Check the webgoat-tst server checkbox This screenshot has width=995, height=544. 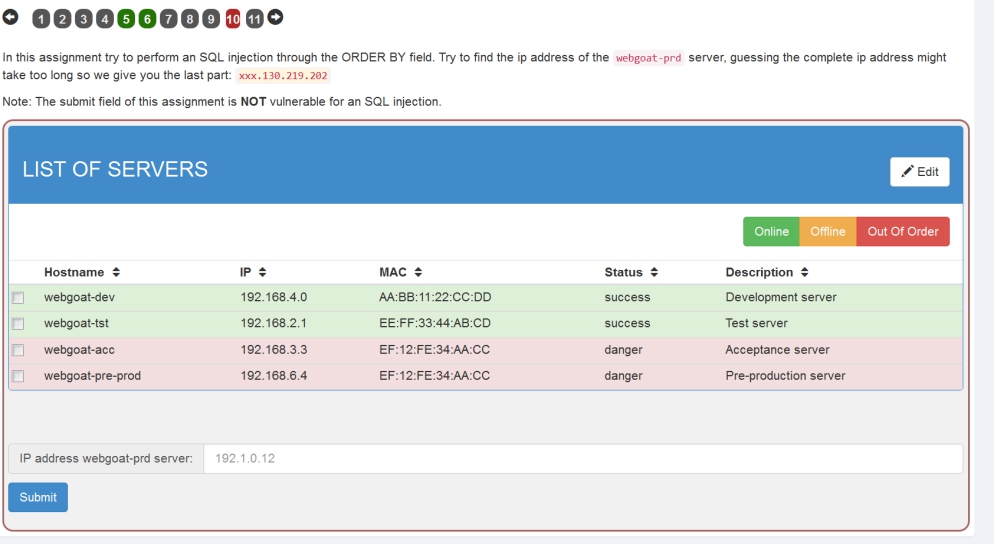(18, 324)
